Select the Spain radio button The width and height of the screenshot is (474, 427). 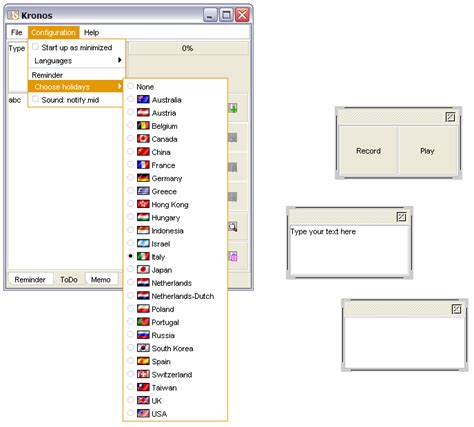point(130,361)
